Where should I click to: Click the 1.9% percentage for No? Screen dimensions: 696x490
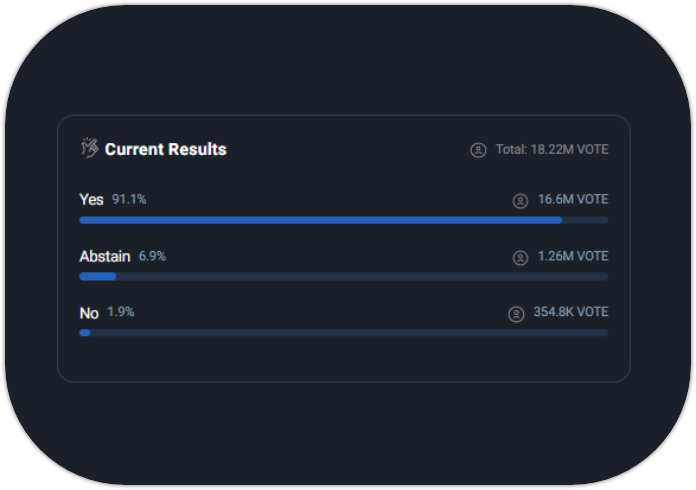click(x=121, y=313)
